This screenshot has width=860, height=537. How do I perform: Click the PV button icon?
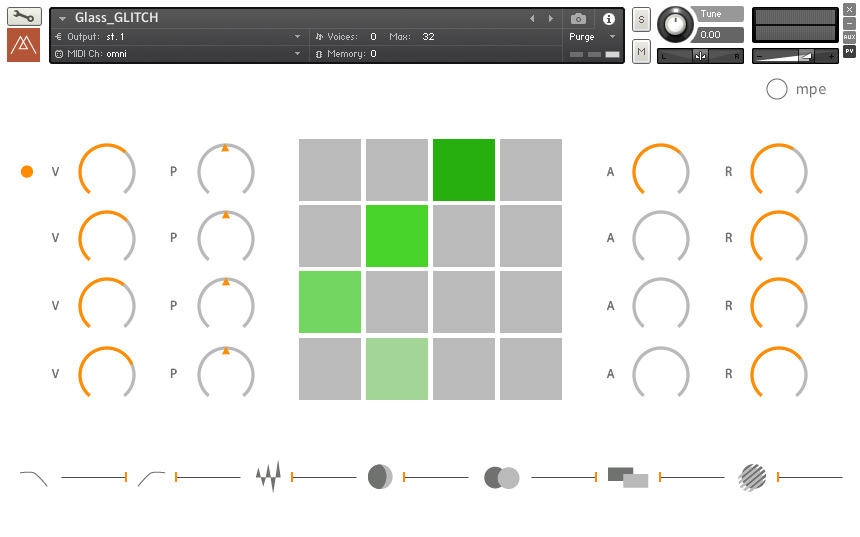click(849, 51)
